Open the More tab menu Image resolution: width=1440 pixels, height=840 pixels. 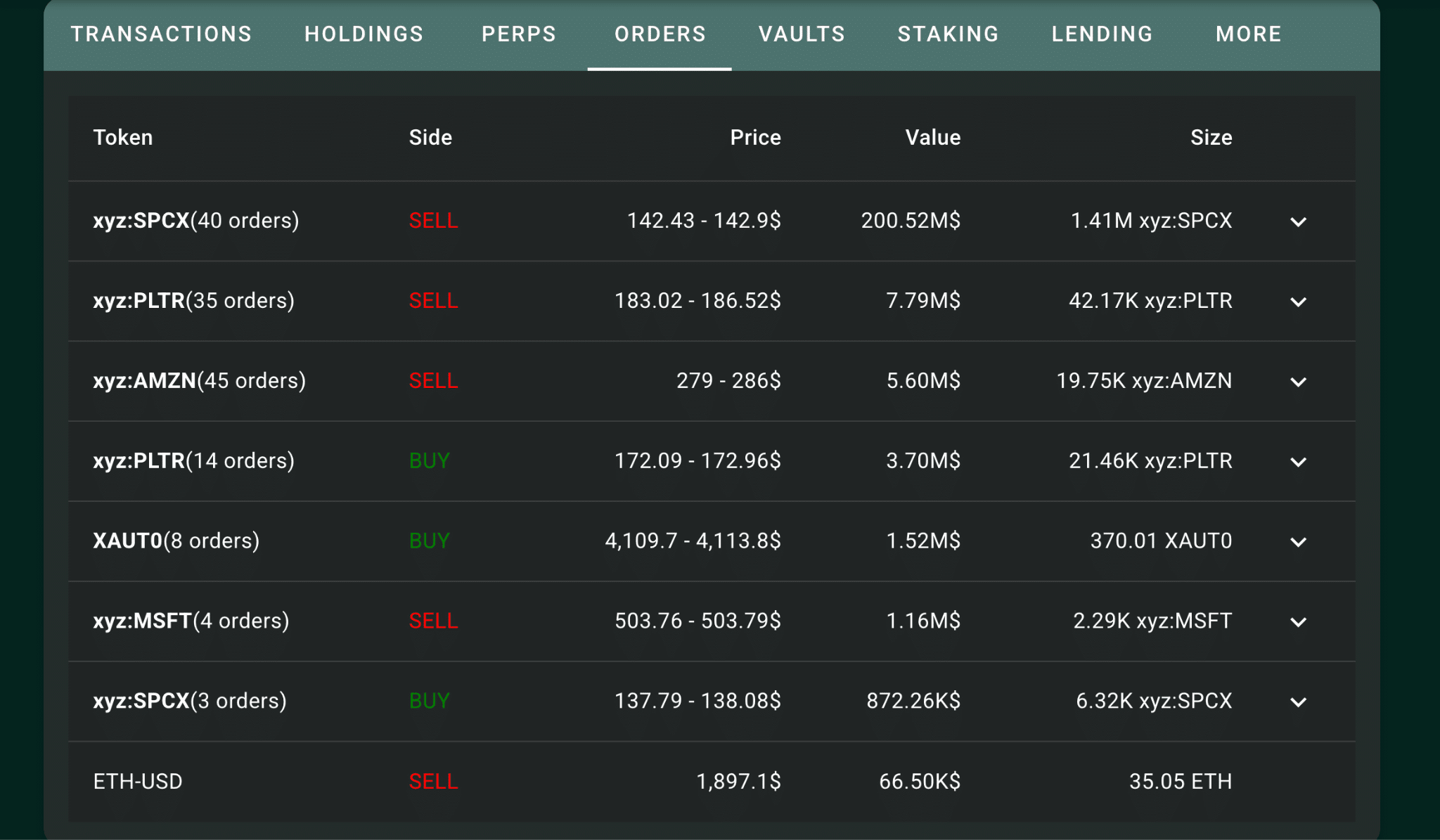coord(1248,34)
